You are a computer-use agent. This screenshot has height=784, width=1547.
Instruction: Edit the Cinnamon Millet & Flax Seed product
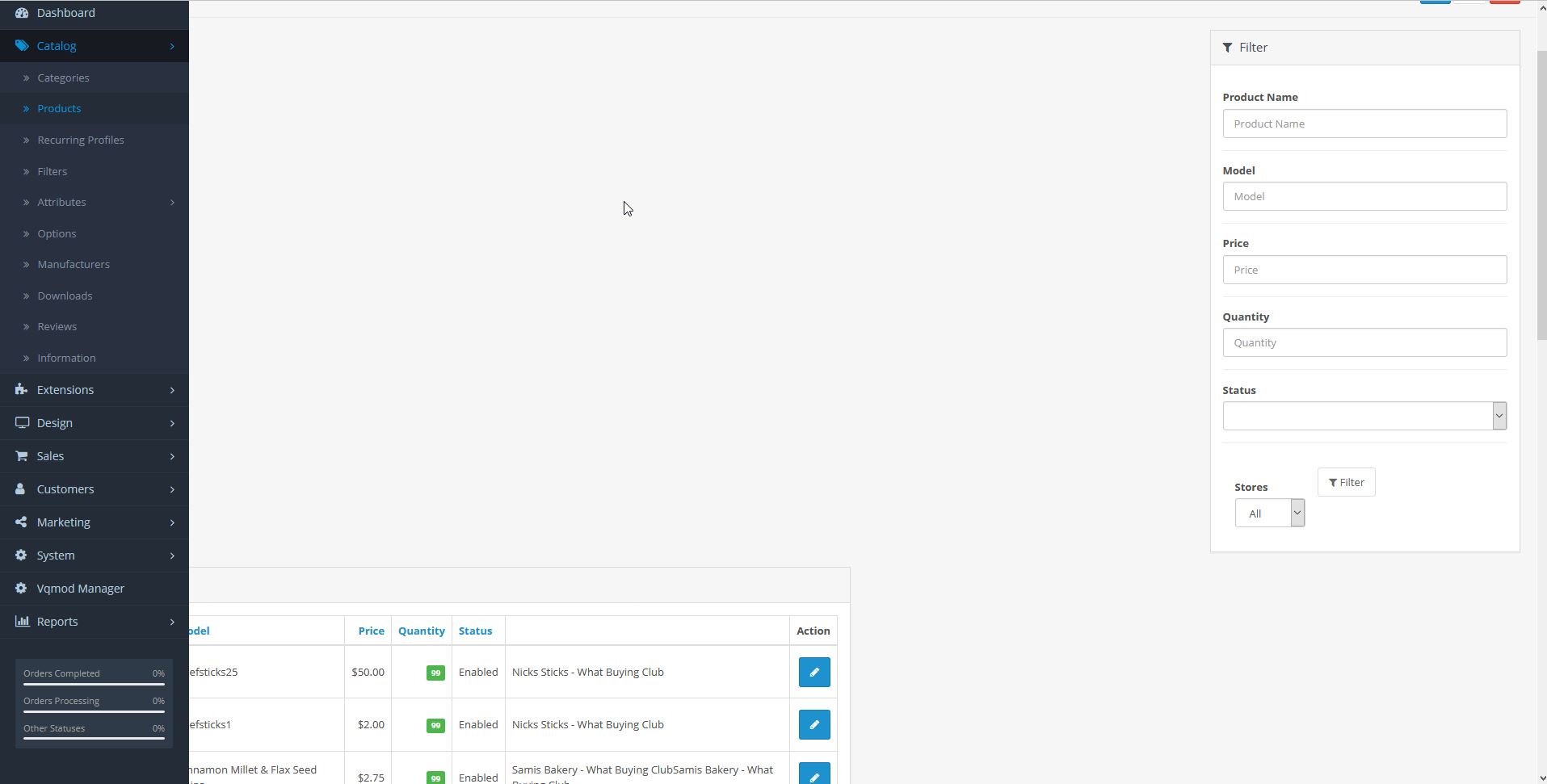pyautogui.click(x=814, y=774)
